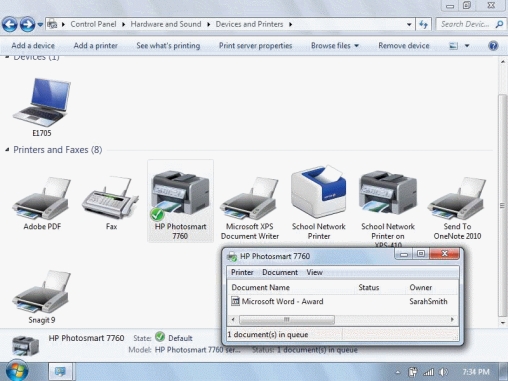Click the Show desktop button
The width and height of the screenshot is (508, 381).
pyautogui.click(x=504, y=371)
